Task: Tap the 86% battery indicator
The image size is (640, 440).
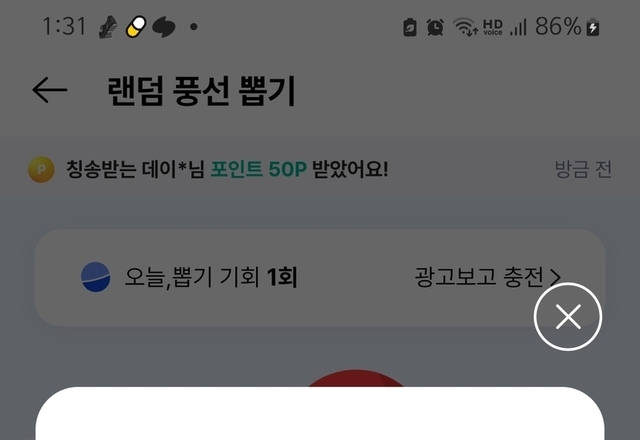Action: click(x=567, y=27)
